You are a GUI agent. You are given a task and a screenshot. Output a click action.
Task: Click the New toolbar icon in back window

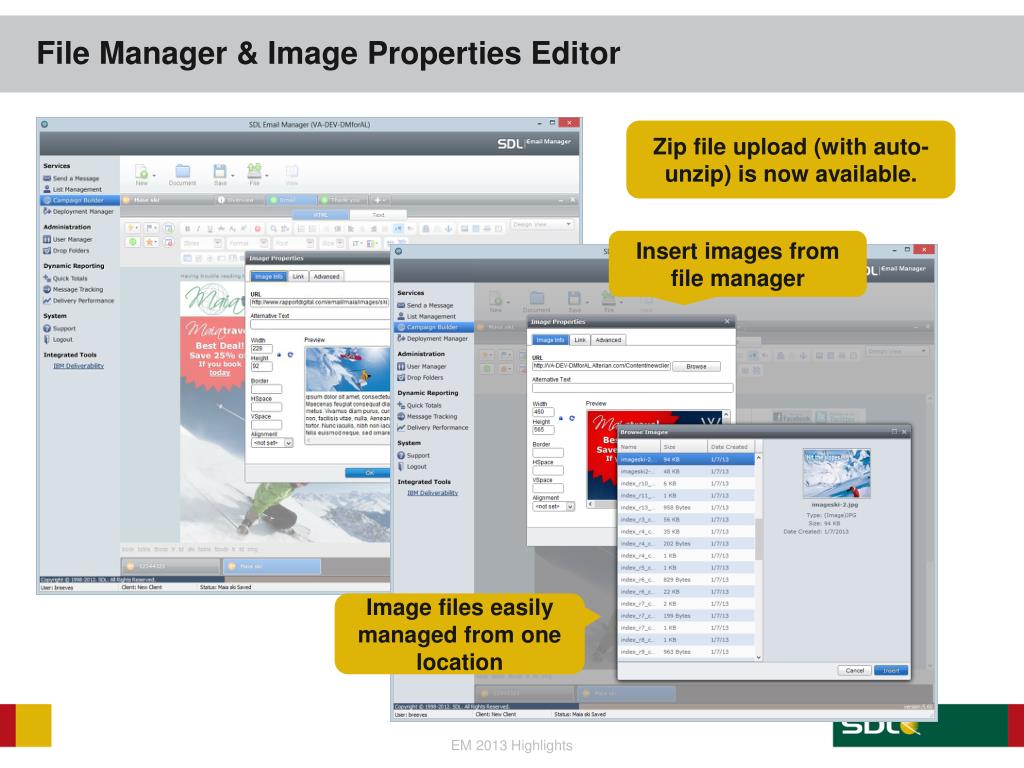click(x=141, y=172)
